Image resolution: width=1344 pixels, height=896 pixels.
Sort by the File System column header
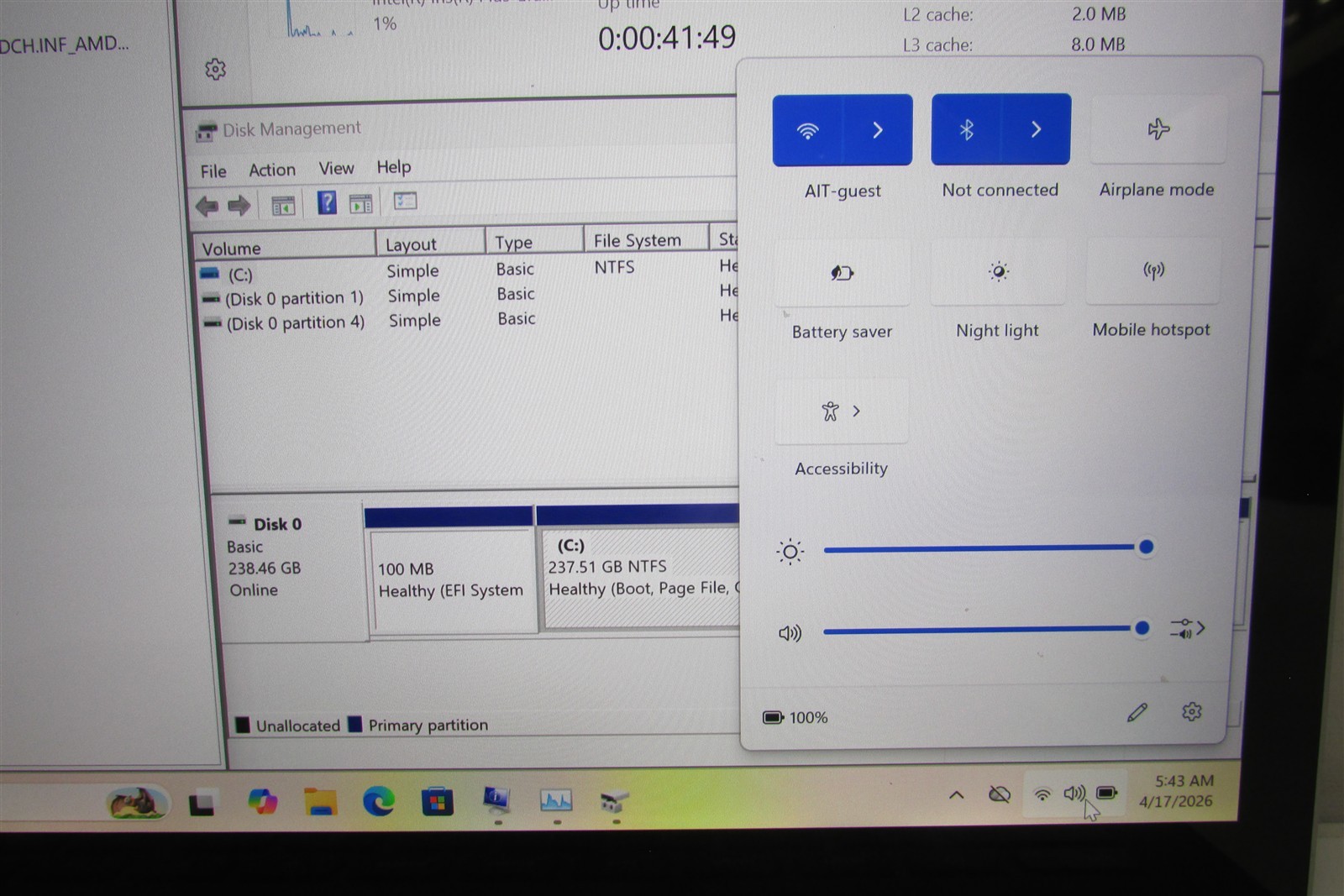(646, 240)
